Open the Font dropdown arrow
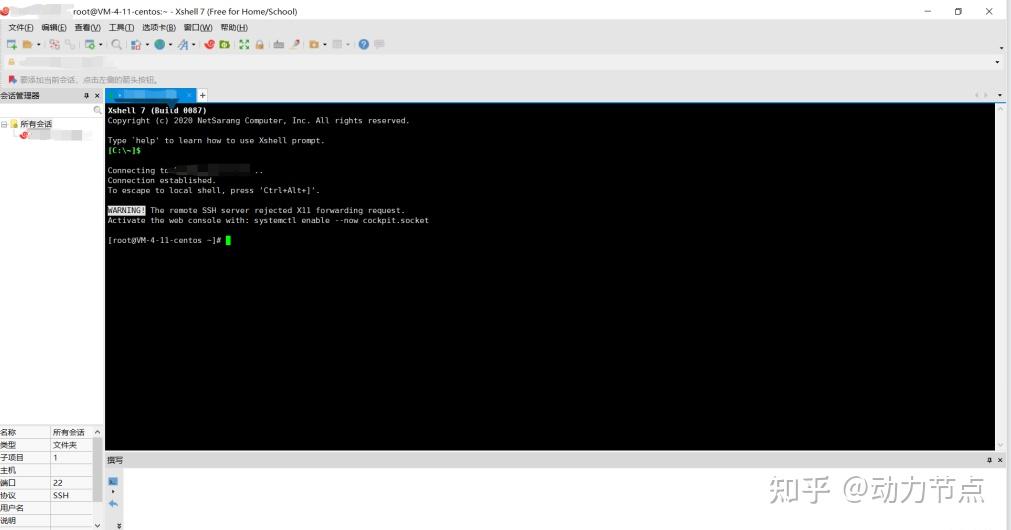Image resolution: width=1011 pixels, height=530 pixels. pyautogui.click(x=193, y=44)
